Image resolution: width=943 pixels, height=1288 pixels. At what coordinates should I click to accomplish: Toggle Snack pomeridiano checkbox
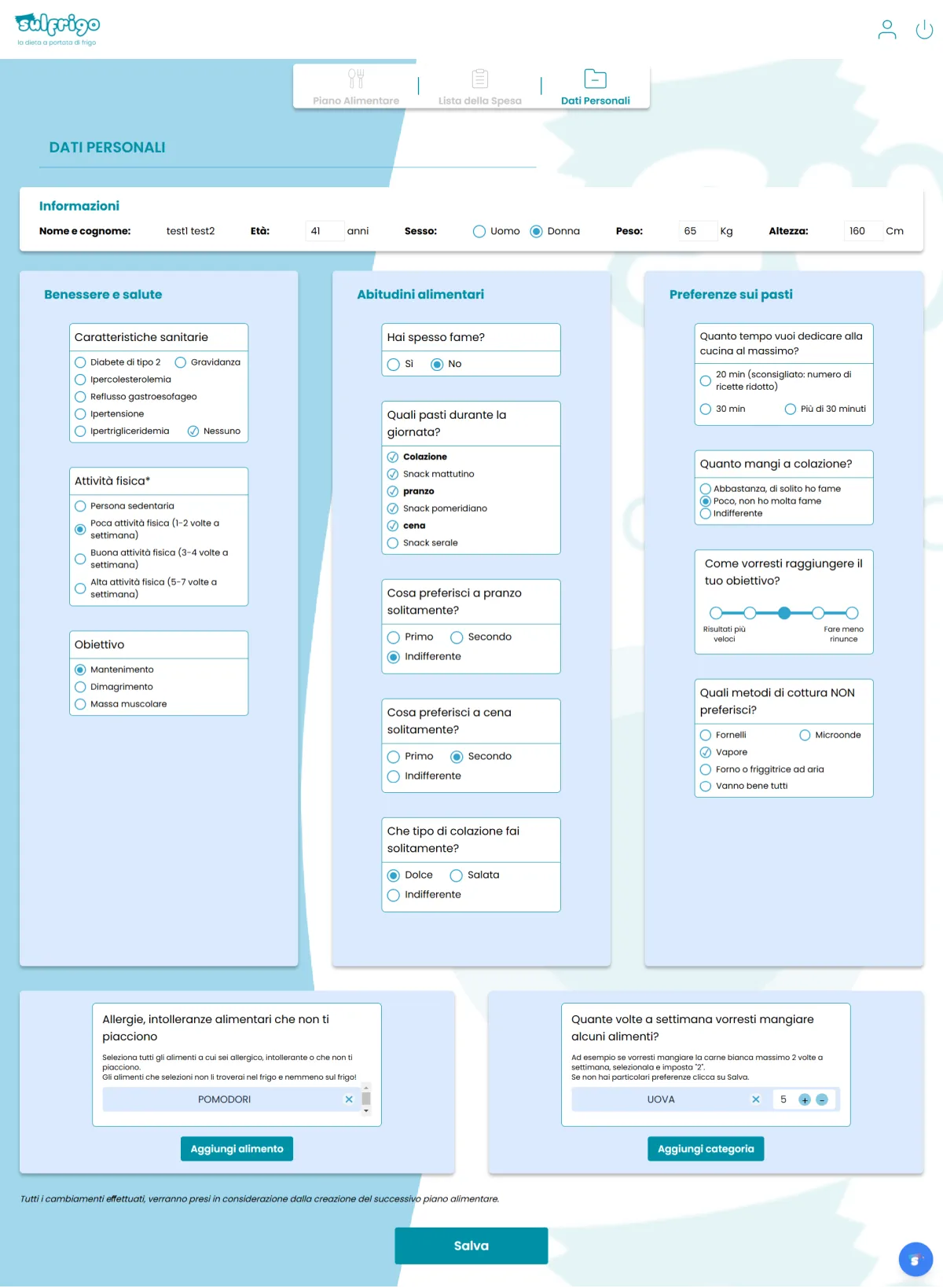coord(393,508)
